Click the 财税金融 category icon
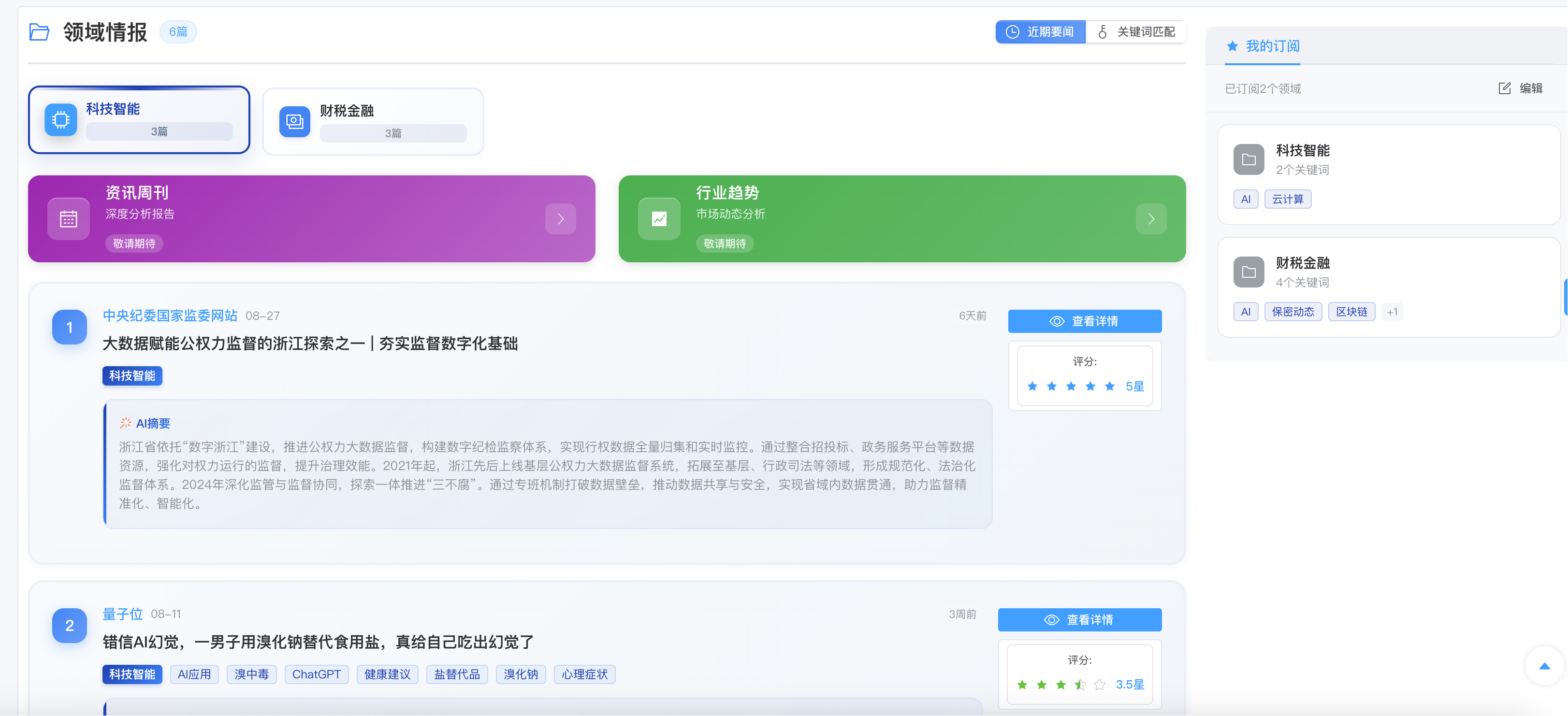Image resolution: width=1568 pixels, height=716 pixels. coord(295,122)
